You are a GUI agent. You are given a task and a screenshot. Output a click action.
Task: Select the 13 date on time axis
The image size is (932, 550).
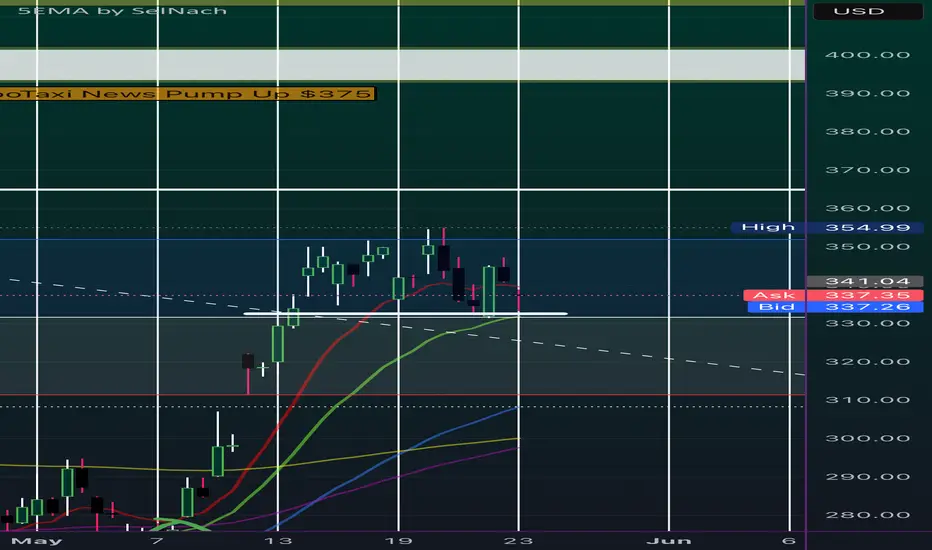tap(278, 540)
